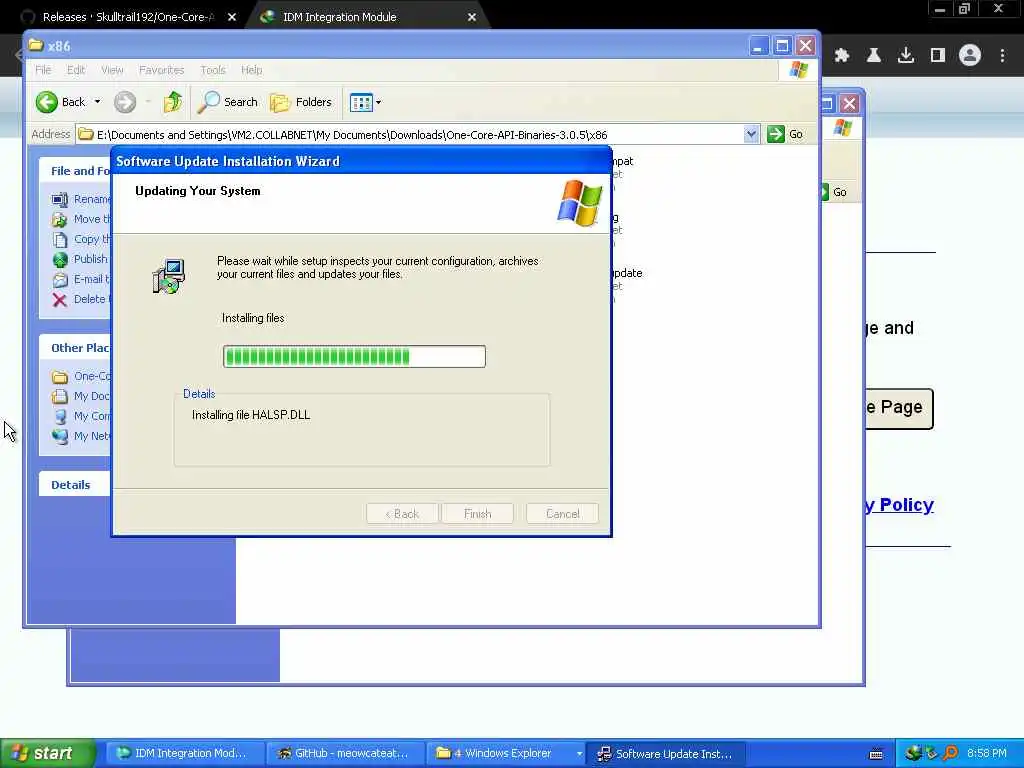The height and width of the screenshot is (768, 1024).
Task: Open the Edit menu
Action: tap(76, 70)
